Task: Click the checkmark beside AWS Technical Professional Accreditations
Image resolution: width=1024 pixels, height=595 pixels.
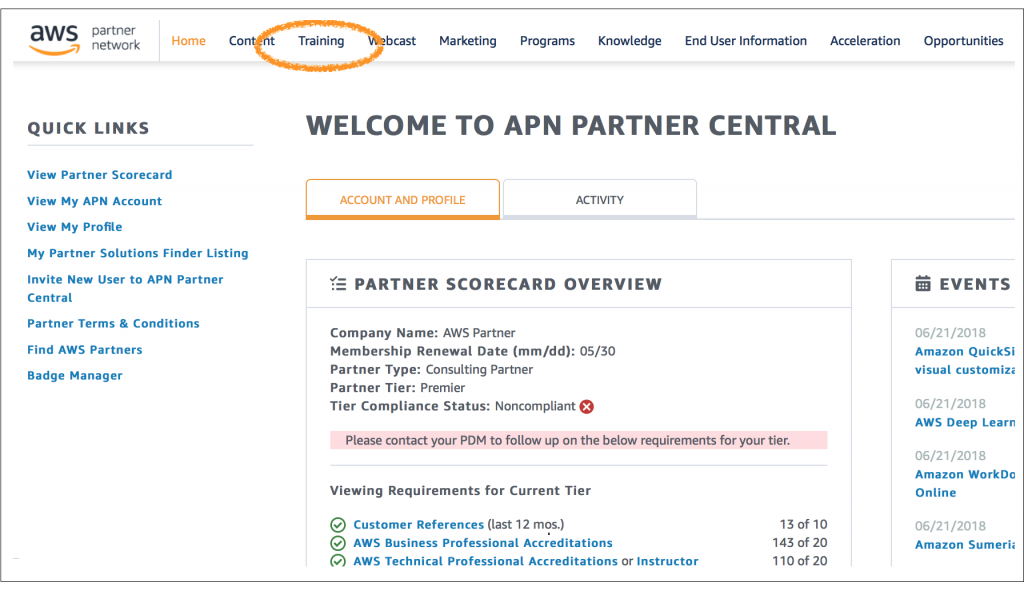Action: 338,561
